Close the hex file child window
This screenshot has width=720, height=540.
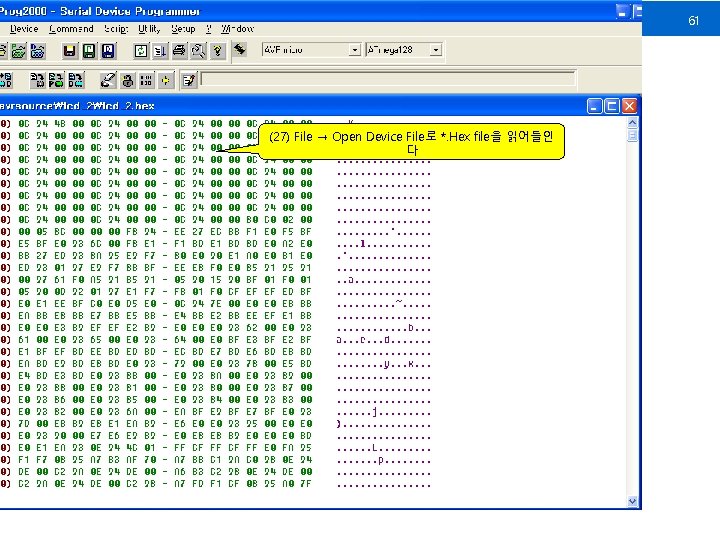pyautogui.click(x=629, y=107)
